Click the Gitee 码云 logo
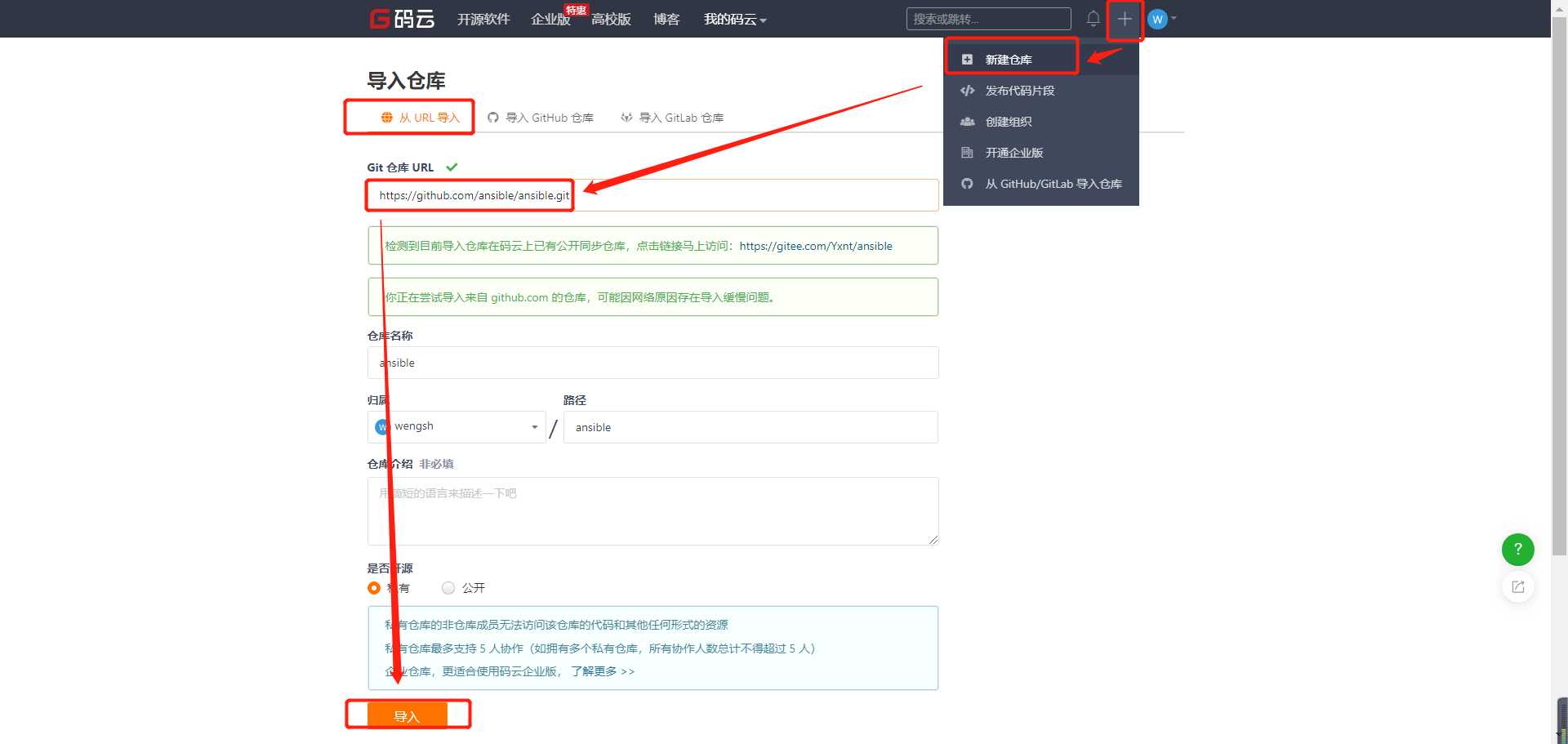The image size is (1568, 744). [402, 19]
